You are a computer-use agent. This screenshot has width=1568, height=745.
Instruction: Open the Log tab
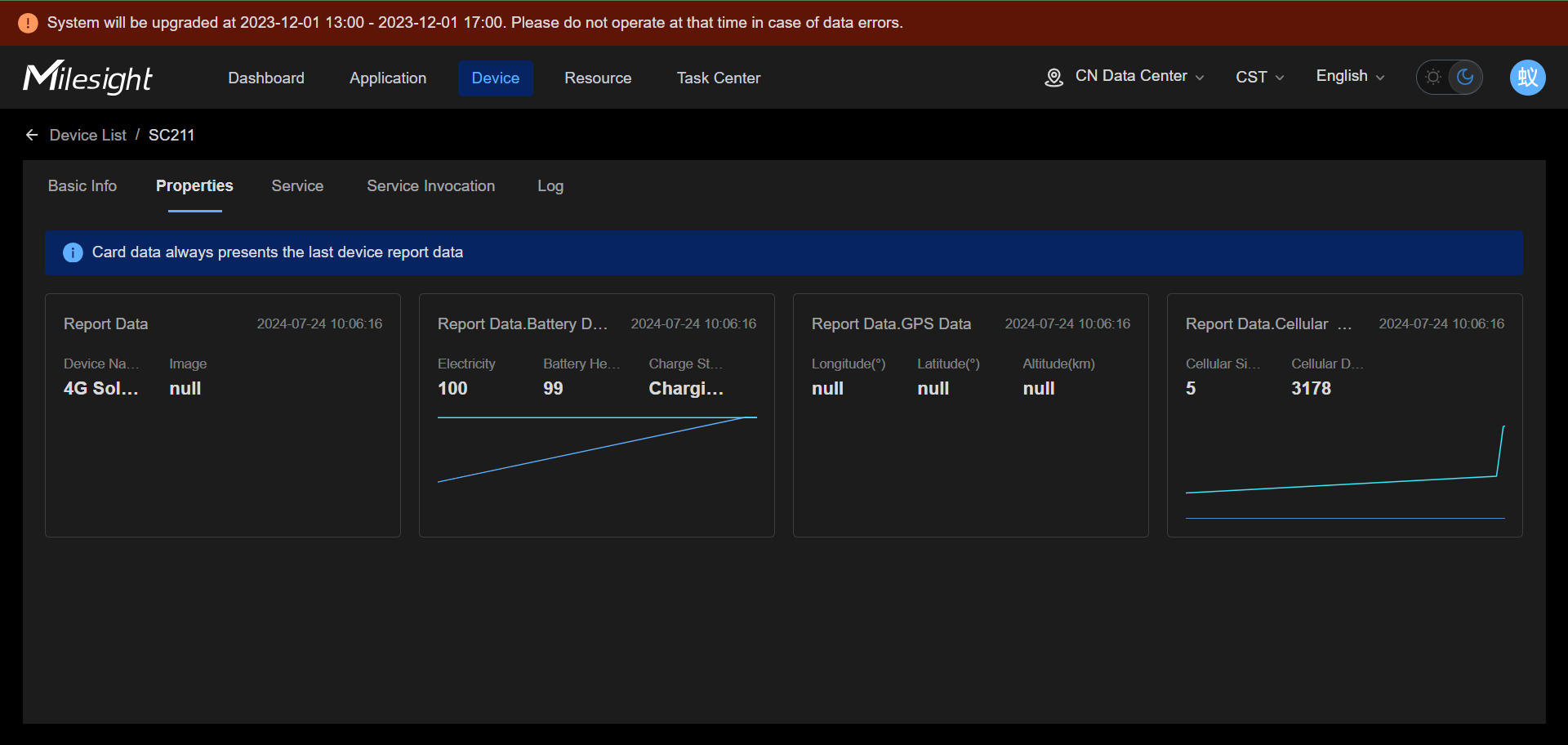[550, 185]
